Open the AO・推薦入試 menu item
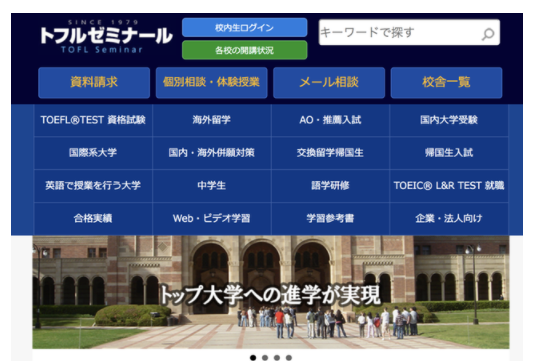The height and width of the screenshot is (361, 537). (330, 120)
